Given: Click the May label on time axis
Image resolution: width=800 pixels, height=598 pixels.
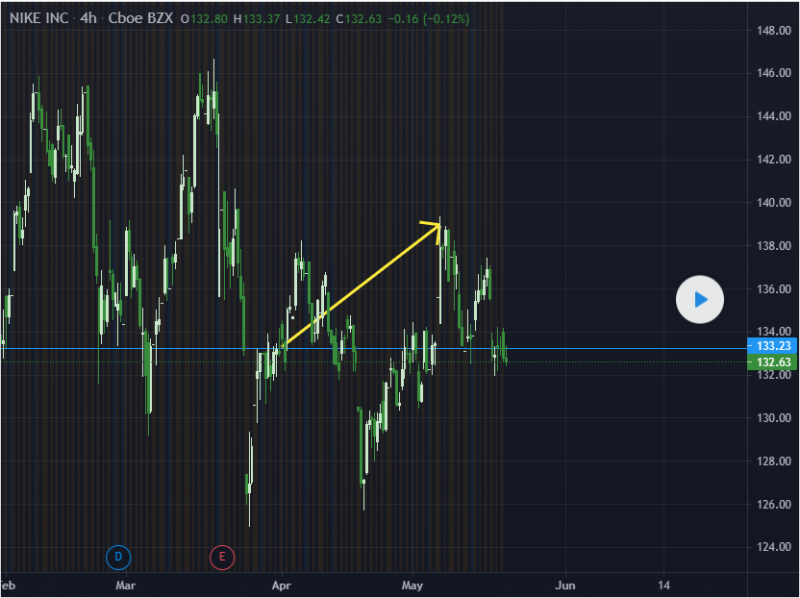Looking at the screenshot, I should [413, 583].
